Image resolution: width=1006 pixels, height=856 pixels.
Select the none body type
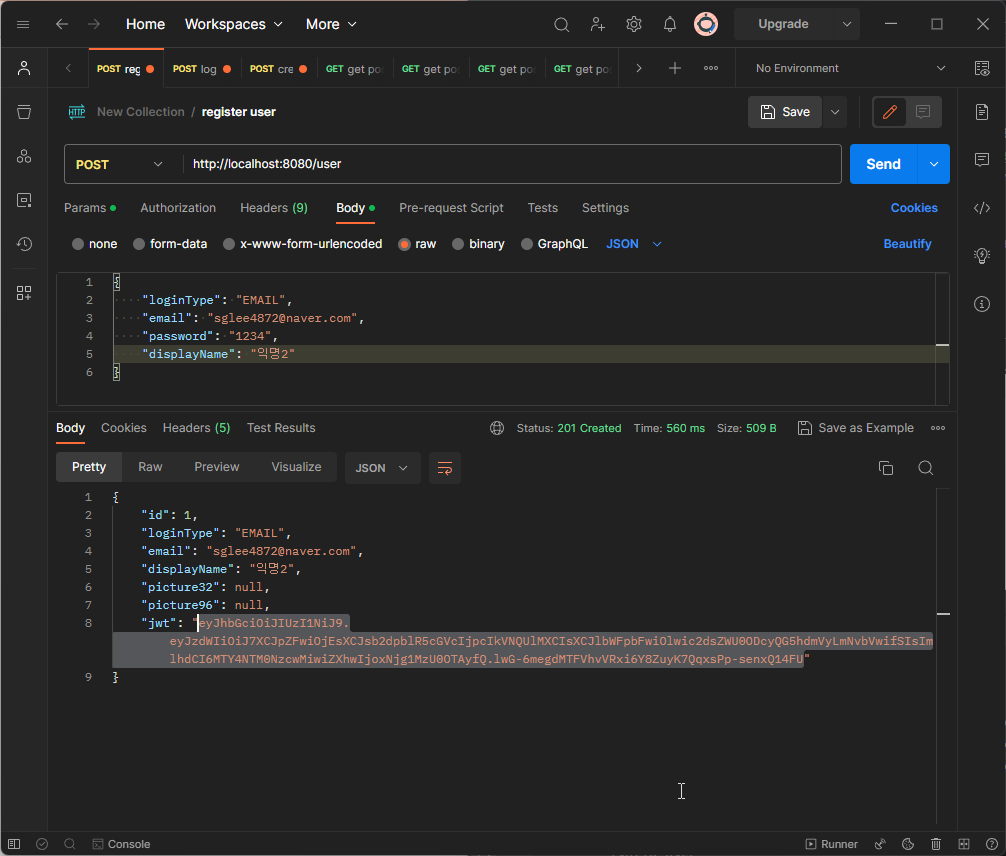tap(94, 244)
